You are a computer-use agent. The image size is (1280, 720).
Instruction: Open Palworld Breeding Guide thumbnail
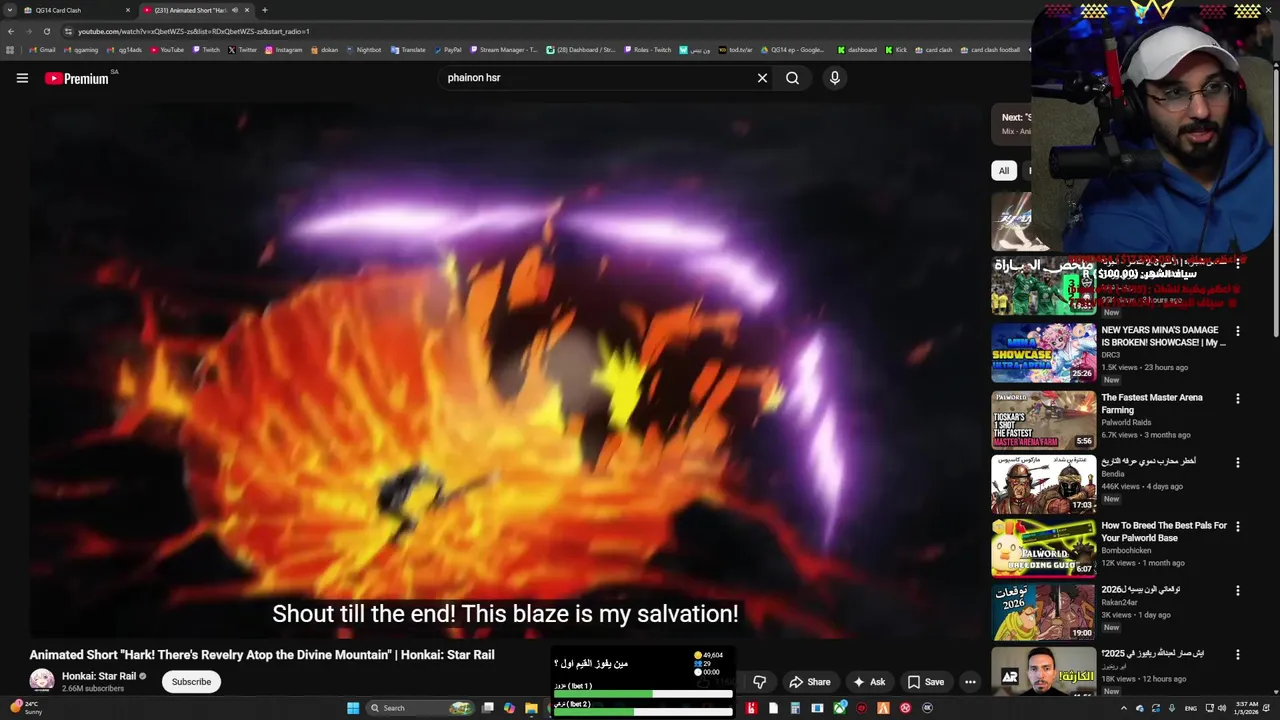(1043, 548)
